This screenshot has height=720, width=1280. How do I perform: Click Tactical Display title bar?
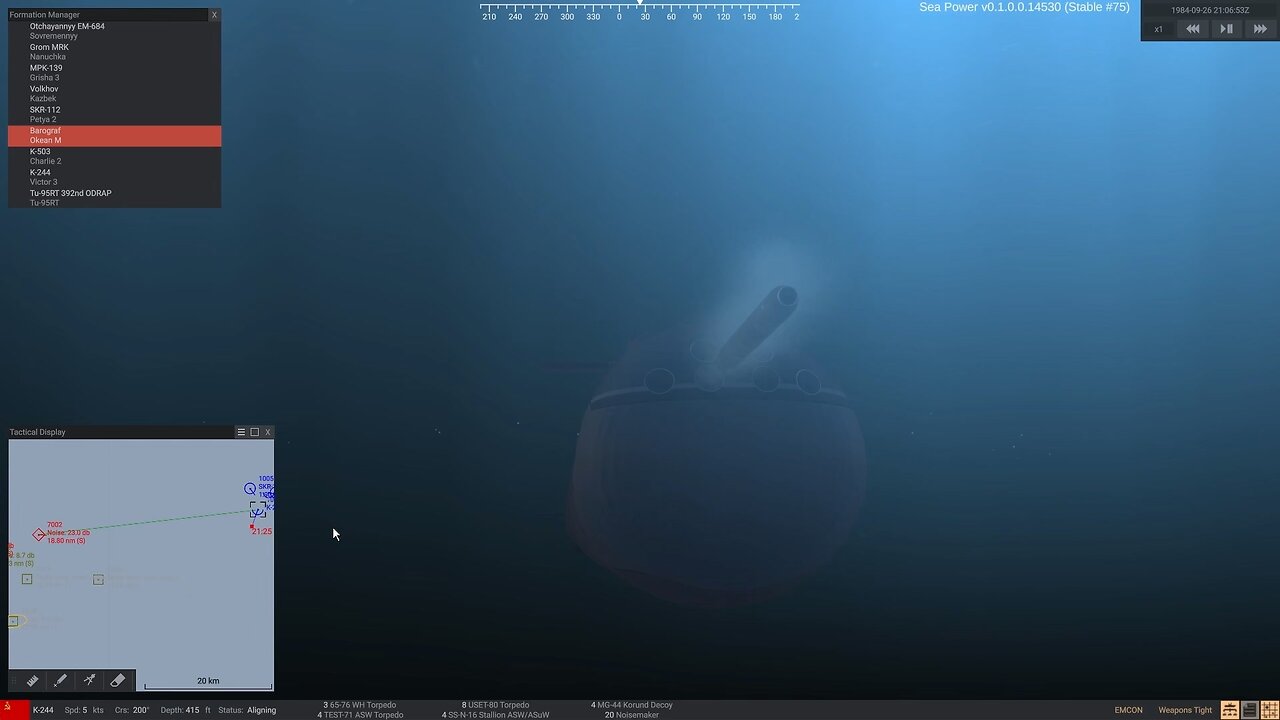point(120,432)
